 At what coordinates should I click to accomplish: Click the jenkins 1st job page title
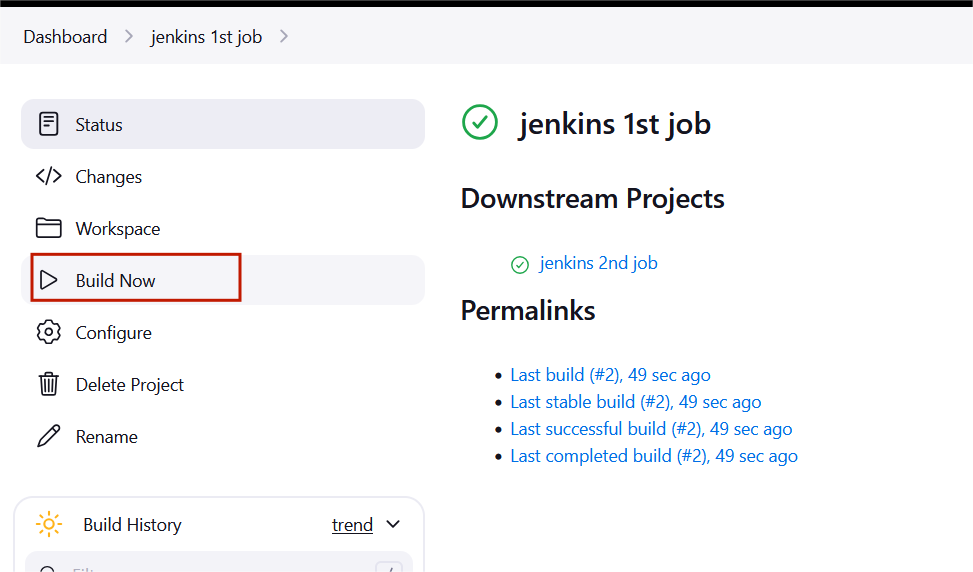click(x=614, y=124)
